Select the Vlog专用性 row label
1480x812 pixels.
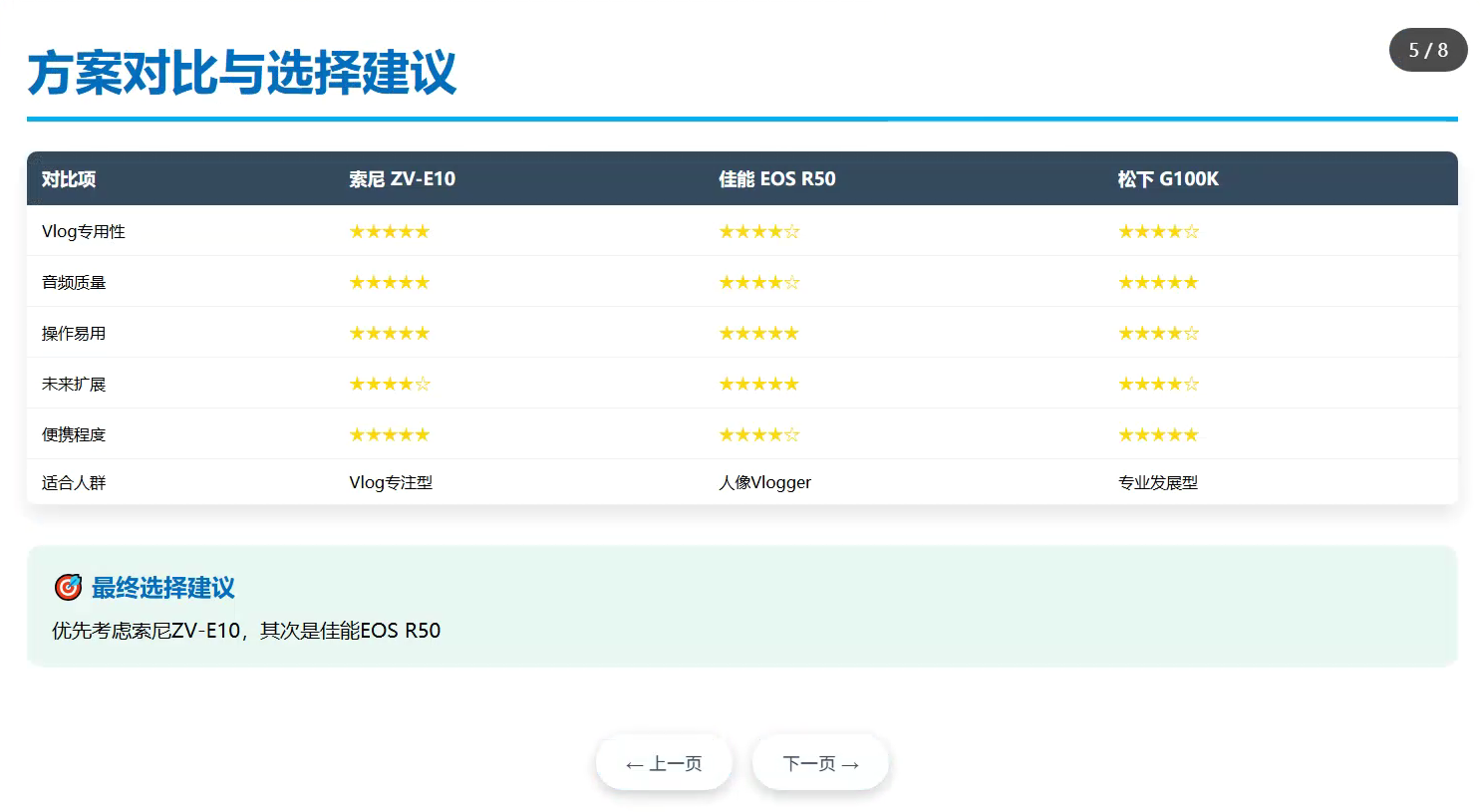[x=84, y=231]
